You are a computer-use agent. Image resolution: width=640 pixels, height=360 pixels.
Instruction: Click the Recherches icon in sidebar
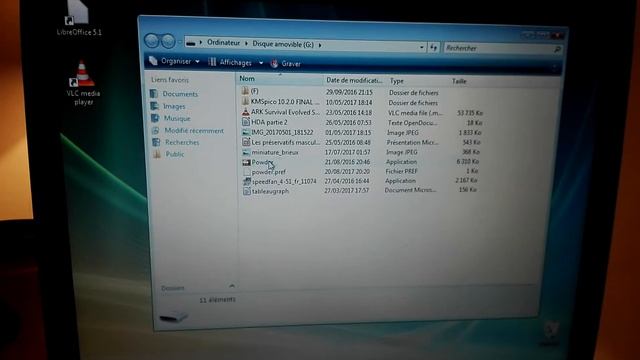click(x=156, y=142)
